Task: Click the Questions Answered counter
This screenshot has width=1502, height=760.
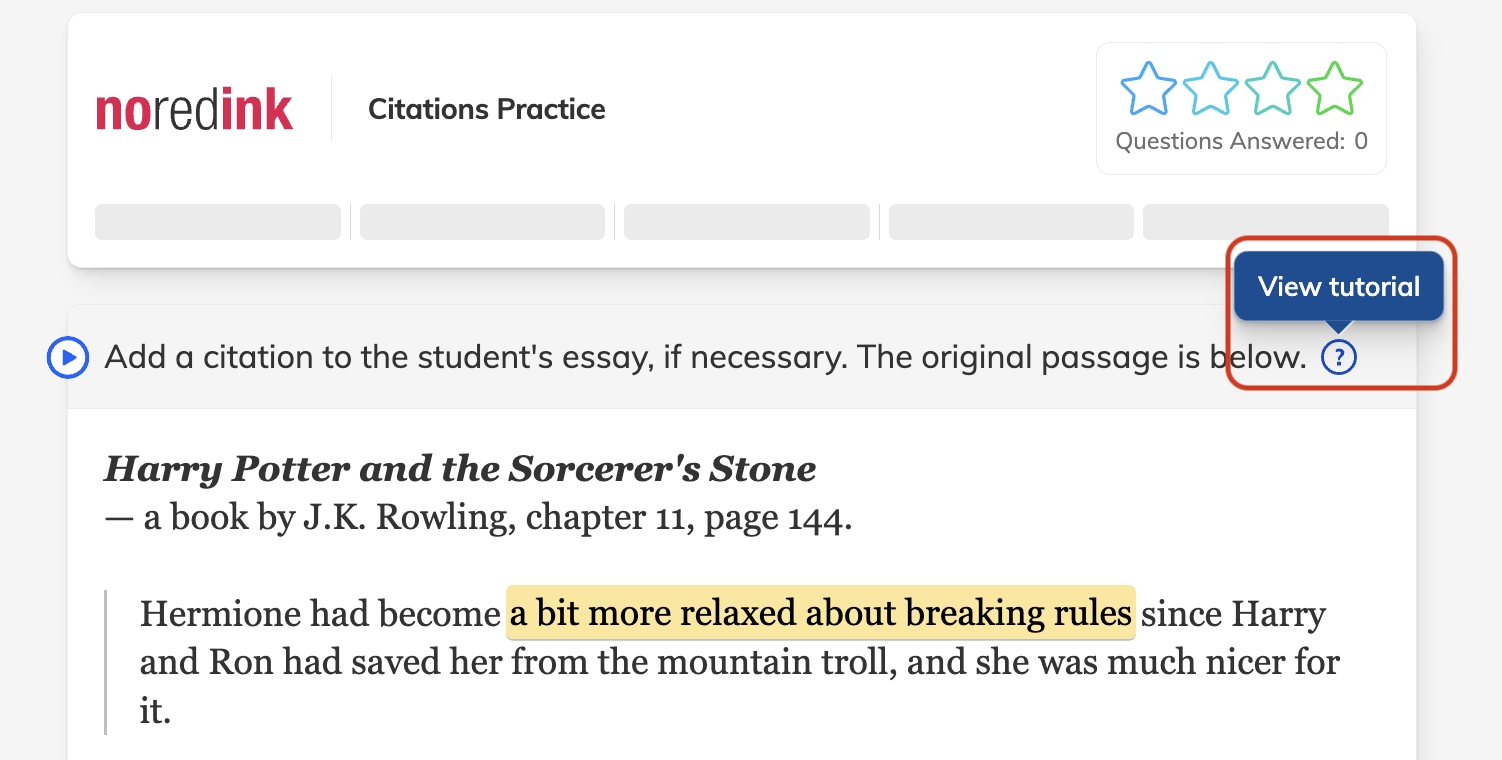Action: coord(1241,142)
